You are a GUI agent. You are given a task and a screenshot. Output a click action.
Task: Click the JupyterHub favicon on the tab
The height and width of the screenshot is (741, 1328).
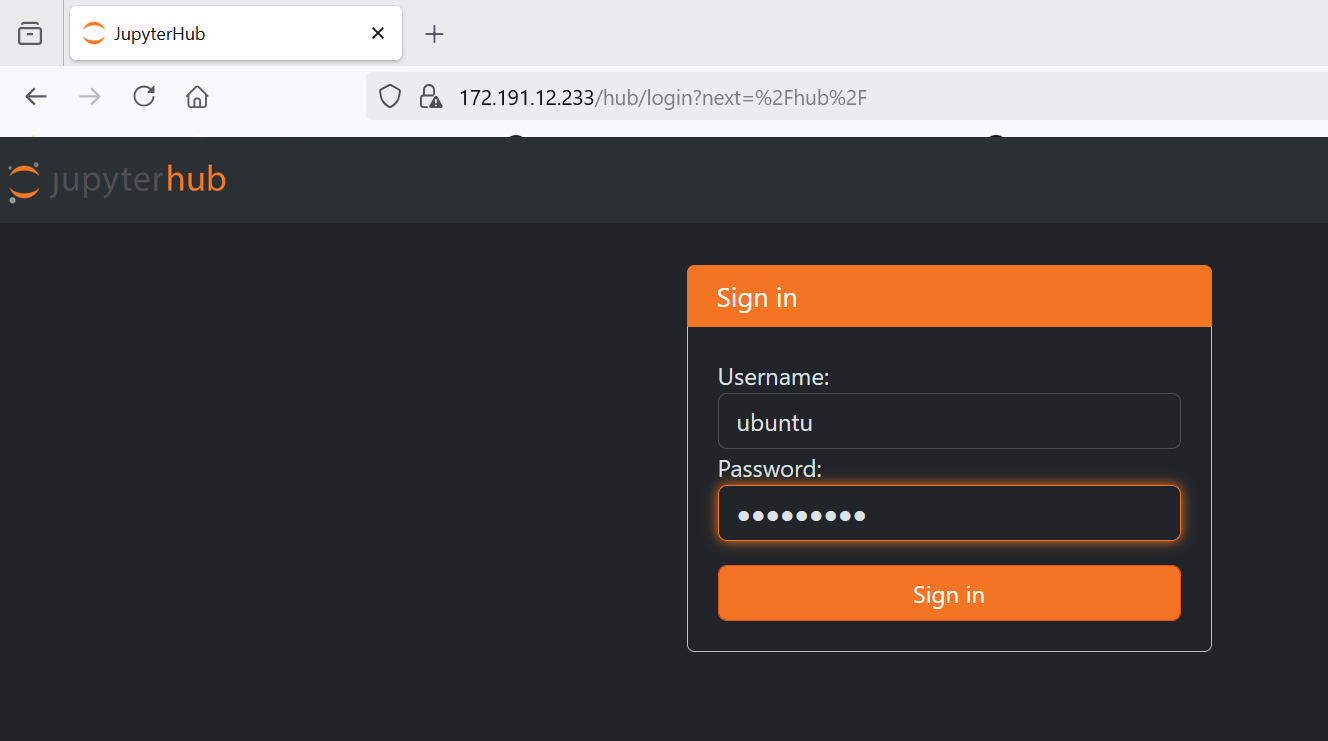point(93,32)
